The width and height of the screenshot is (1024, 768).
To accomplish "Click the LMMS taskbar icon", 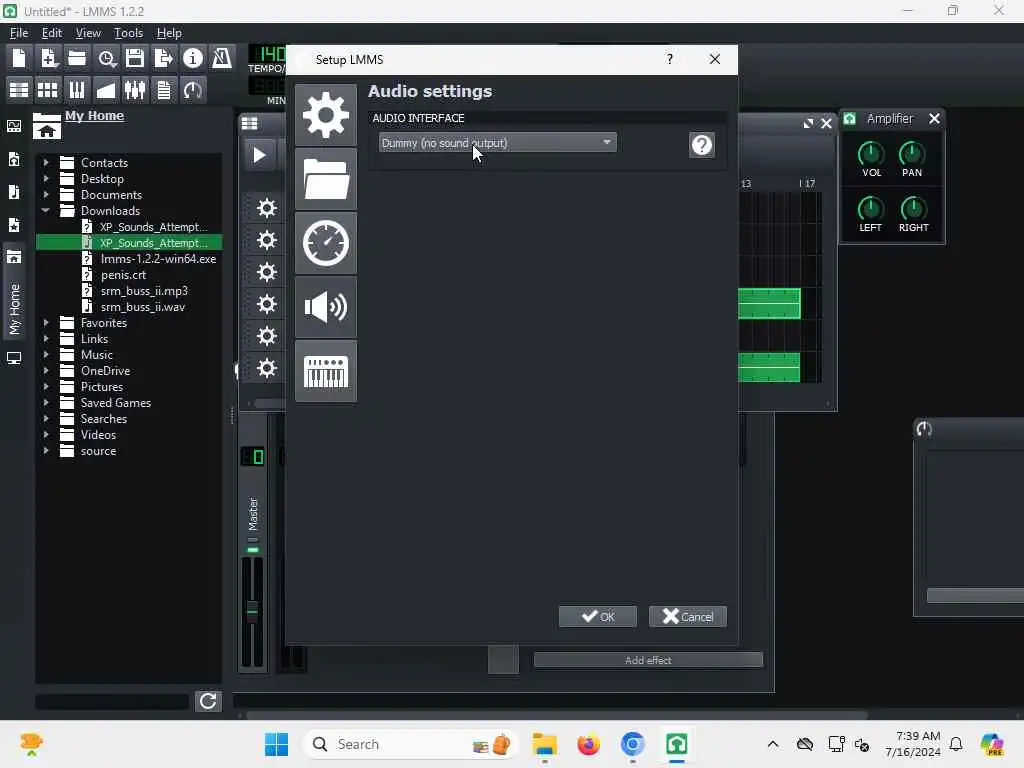I will click(677, 744).
